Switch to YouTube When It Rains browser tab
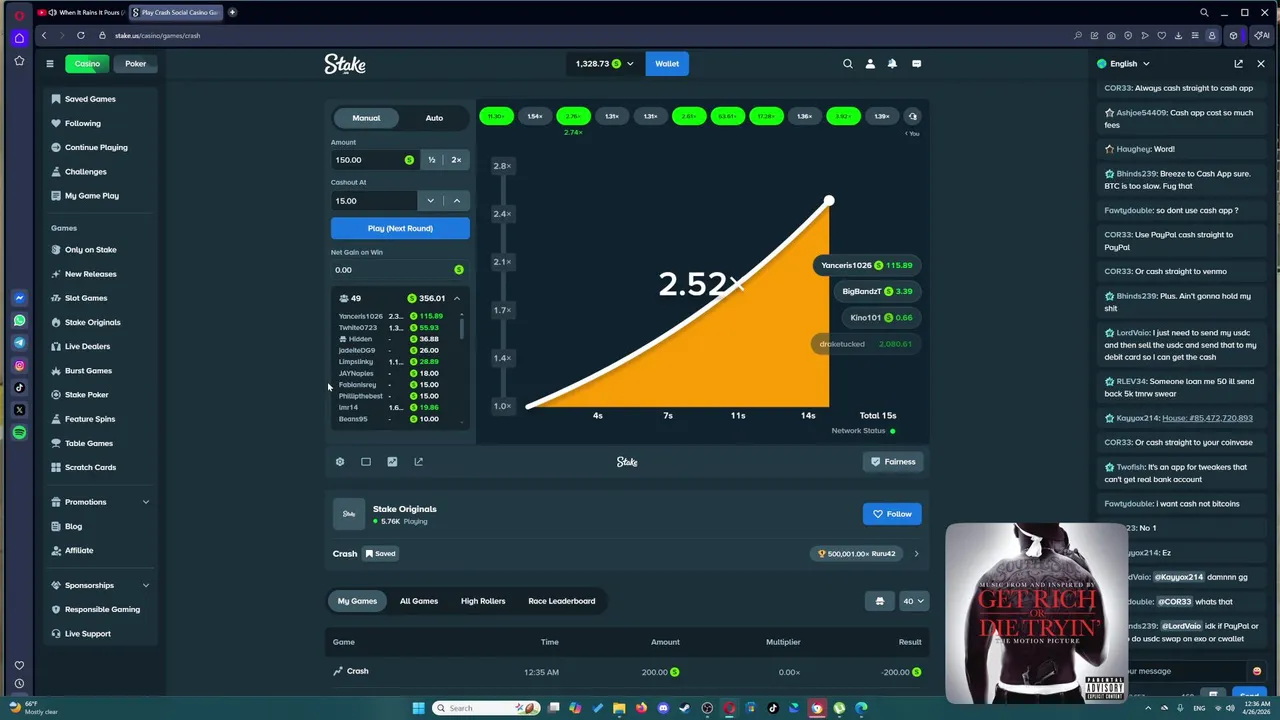 pos(80,12)
